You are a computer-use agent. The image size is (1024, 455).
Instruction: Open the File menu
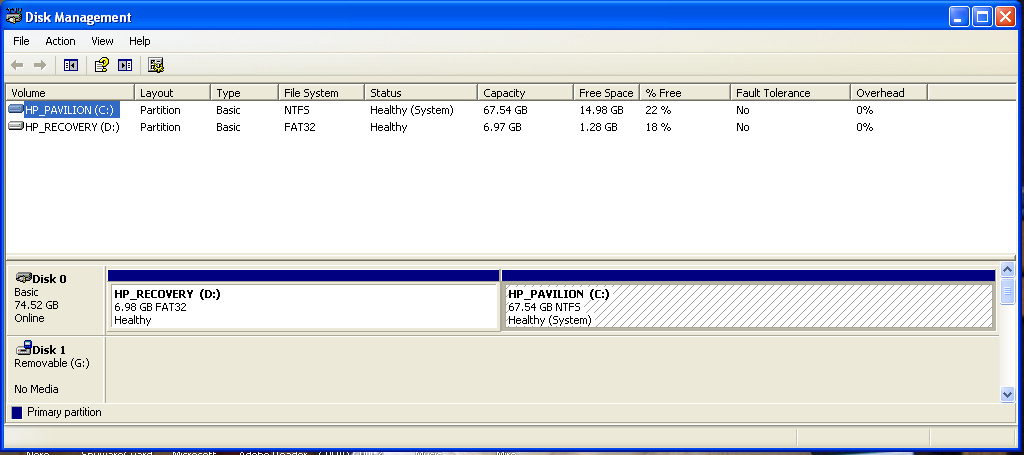[x=21, y=41]
